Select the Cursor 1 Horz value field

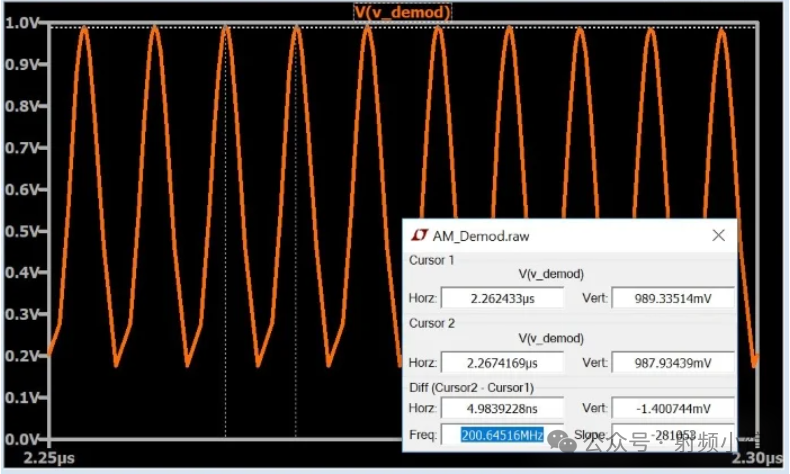[503, 298]
